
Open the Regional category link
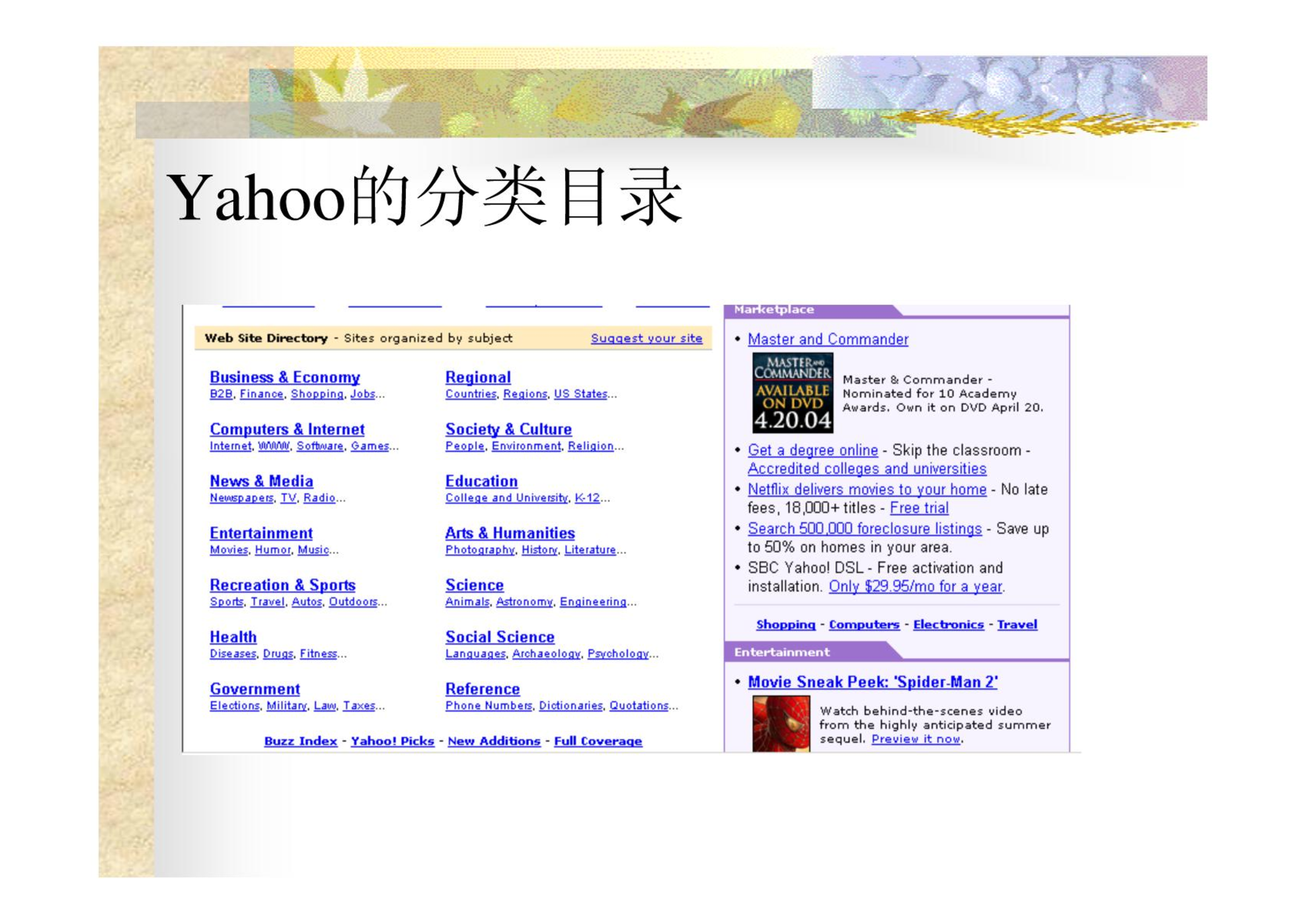pos(478,377)
